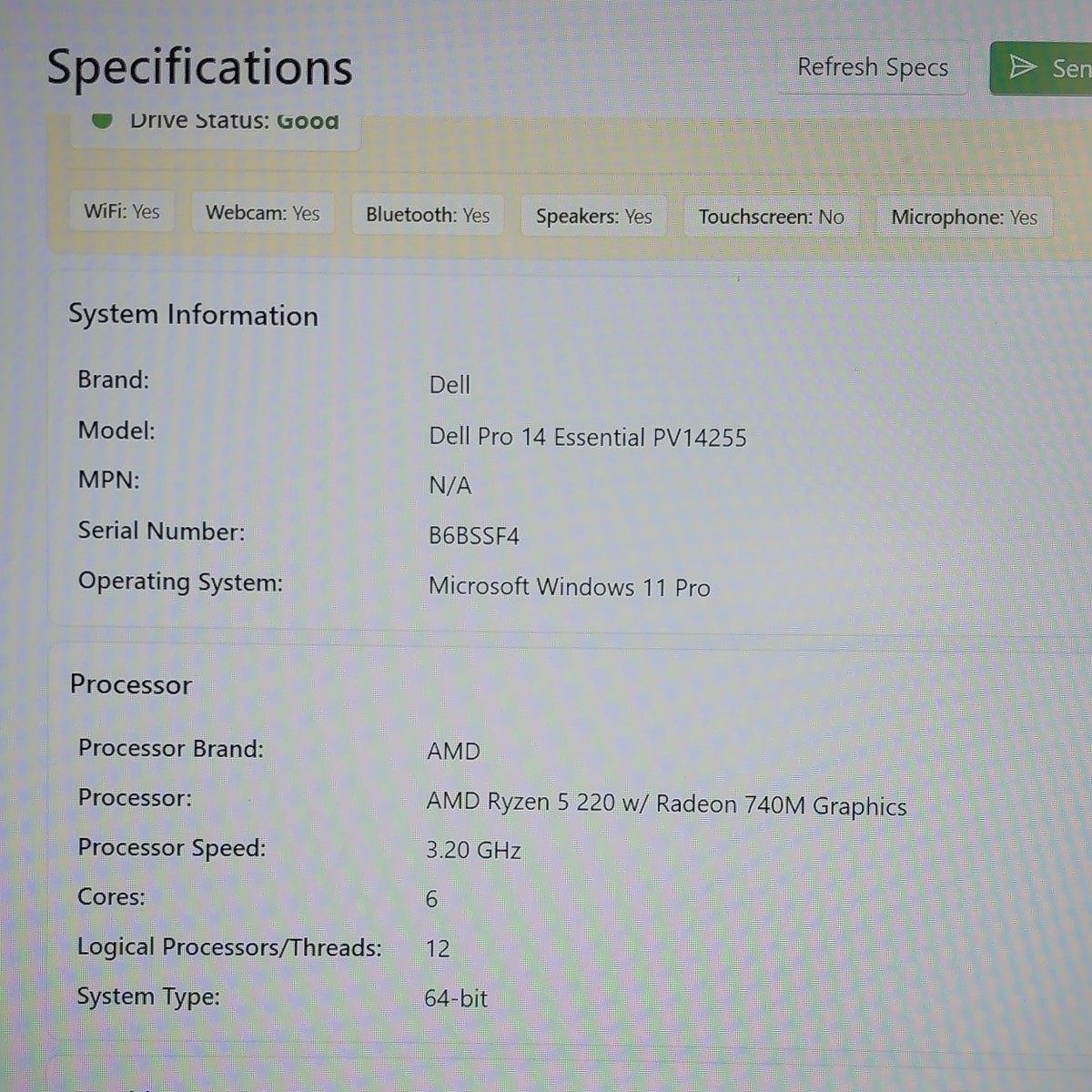Image resolution: width=1092 pixels, height=1092 pixels.
Task: Click the Brand value Dell
Action: click(x=450, y=385)
